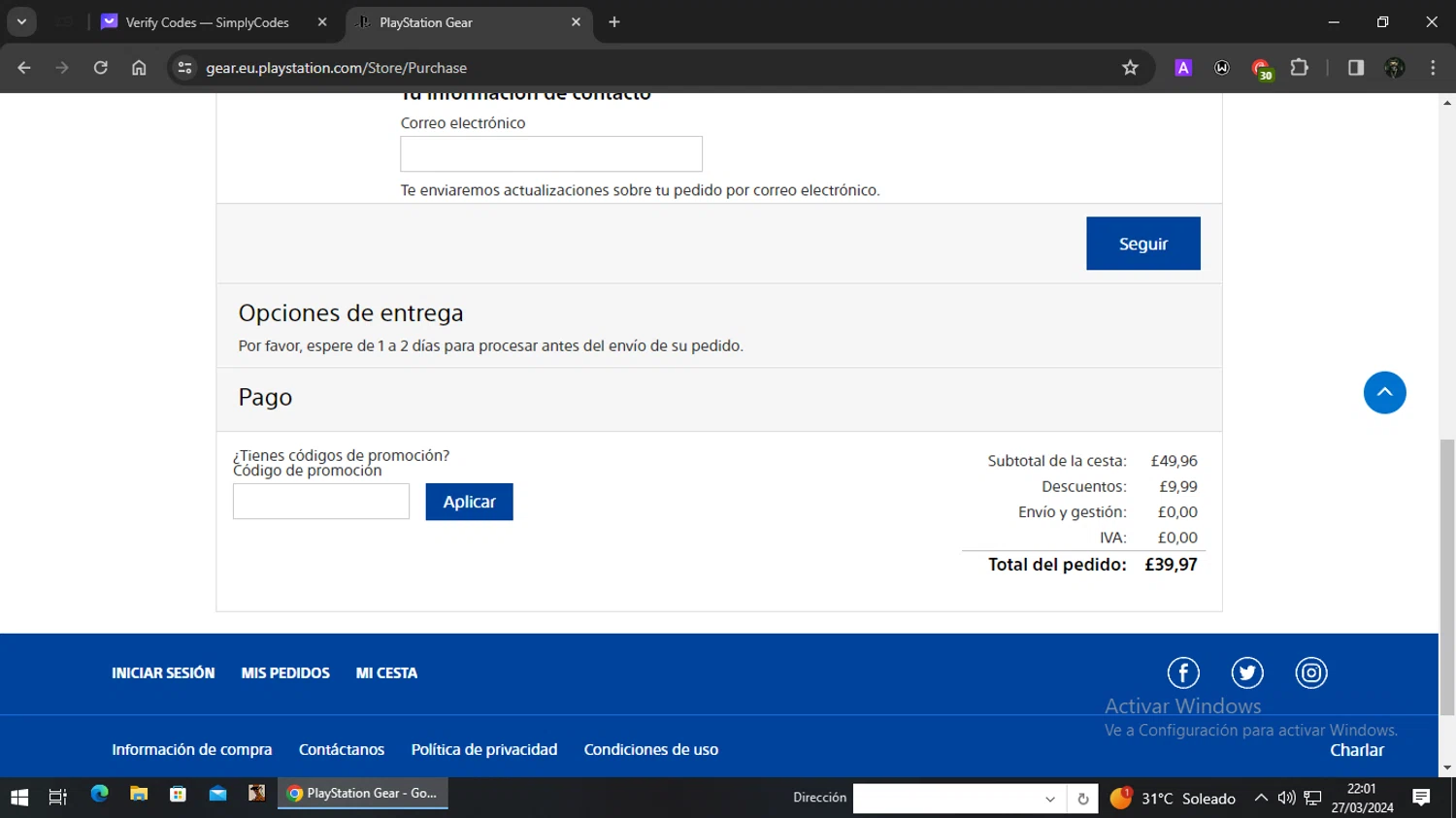Click the page scrollbar up arrow
Viewport: 1456px width, 818px height.
(x=1447, y=102)
